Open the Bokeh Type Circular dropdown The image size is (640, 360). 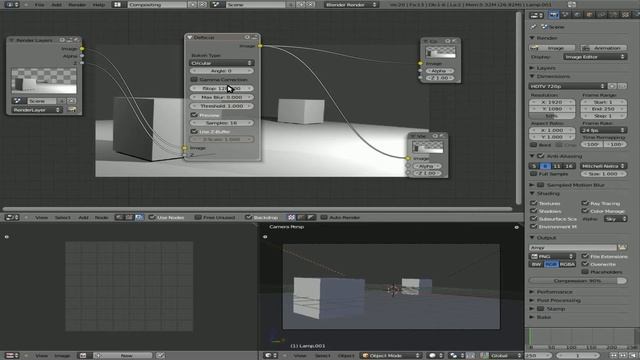(222, 63)
